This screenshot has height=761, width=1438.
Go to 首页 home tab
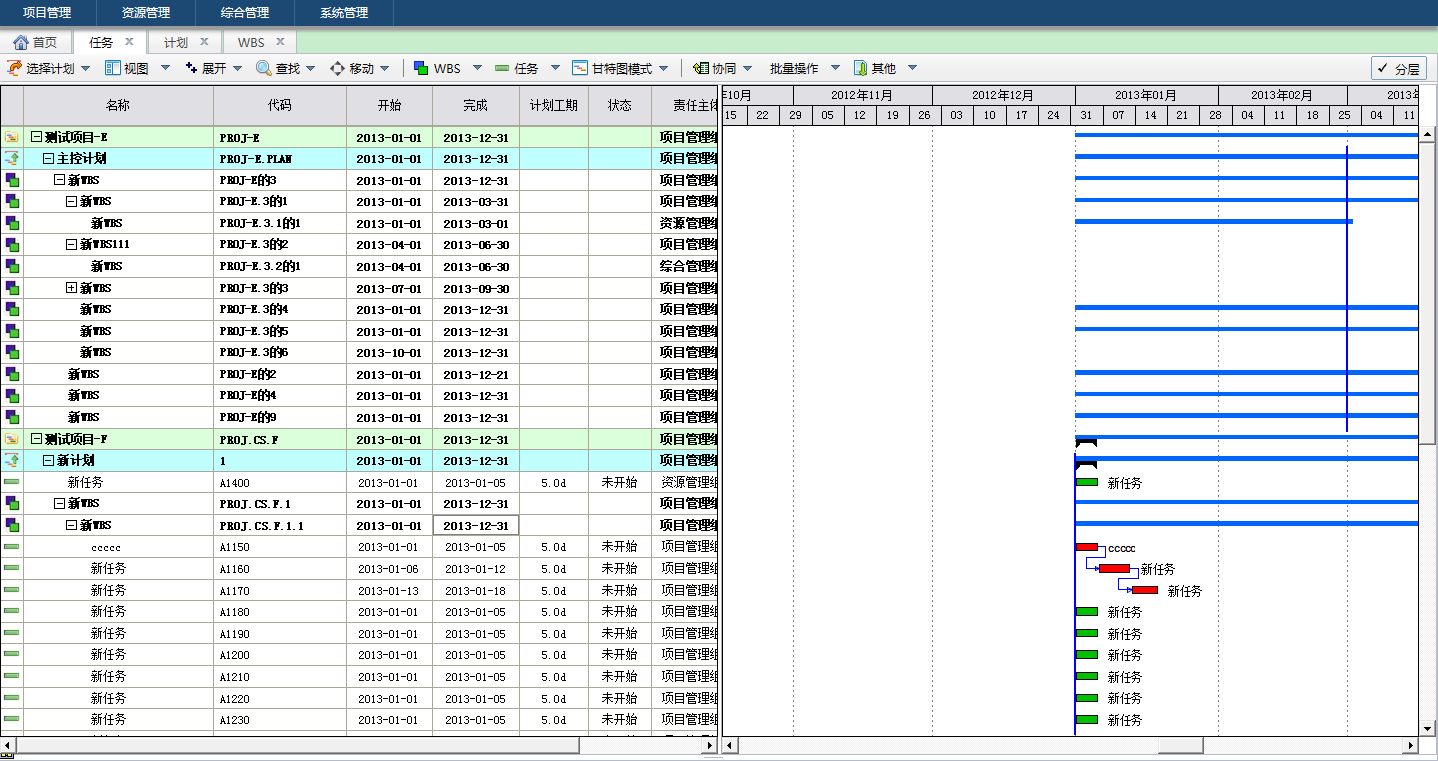(x=35, y=42)
